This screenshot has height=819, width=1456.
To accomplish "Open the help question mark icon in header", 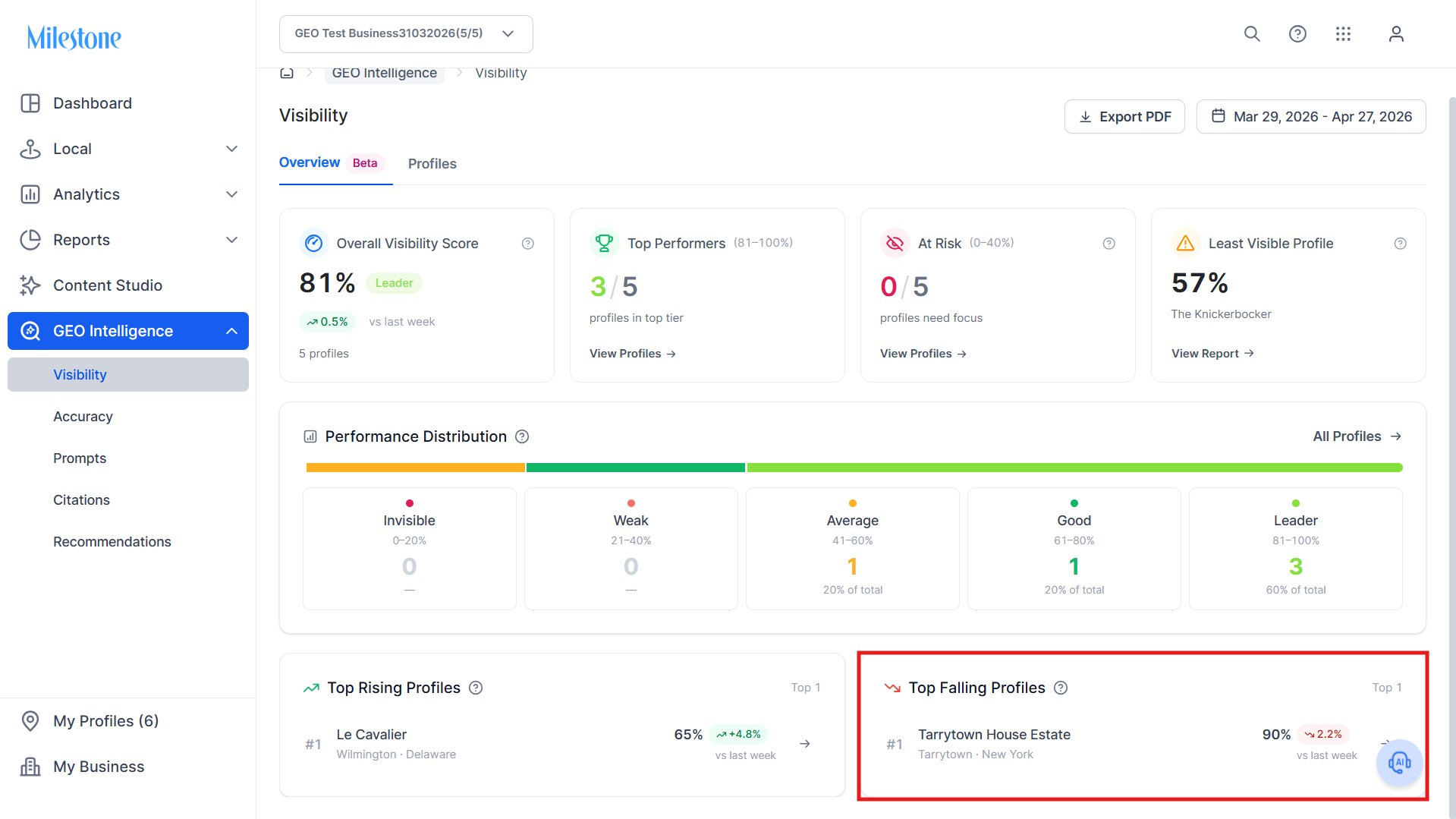I will pyautogui.click(x=1297, y=34).
